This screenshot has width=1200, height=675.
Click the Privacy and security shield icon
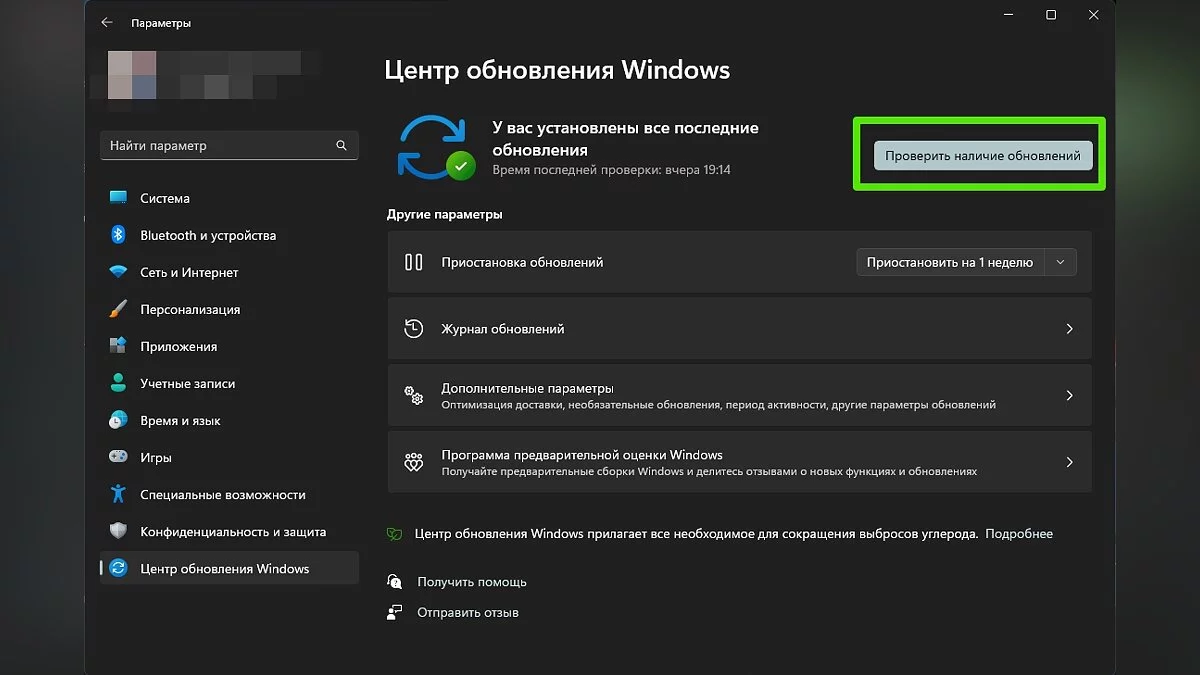(119, 531)
